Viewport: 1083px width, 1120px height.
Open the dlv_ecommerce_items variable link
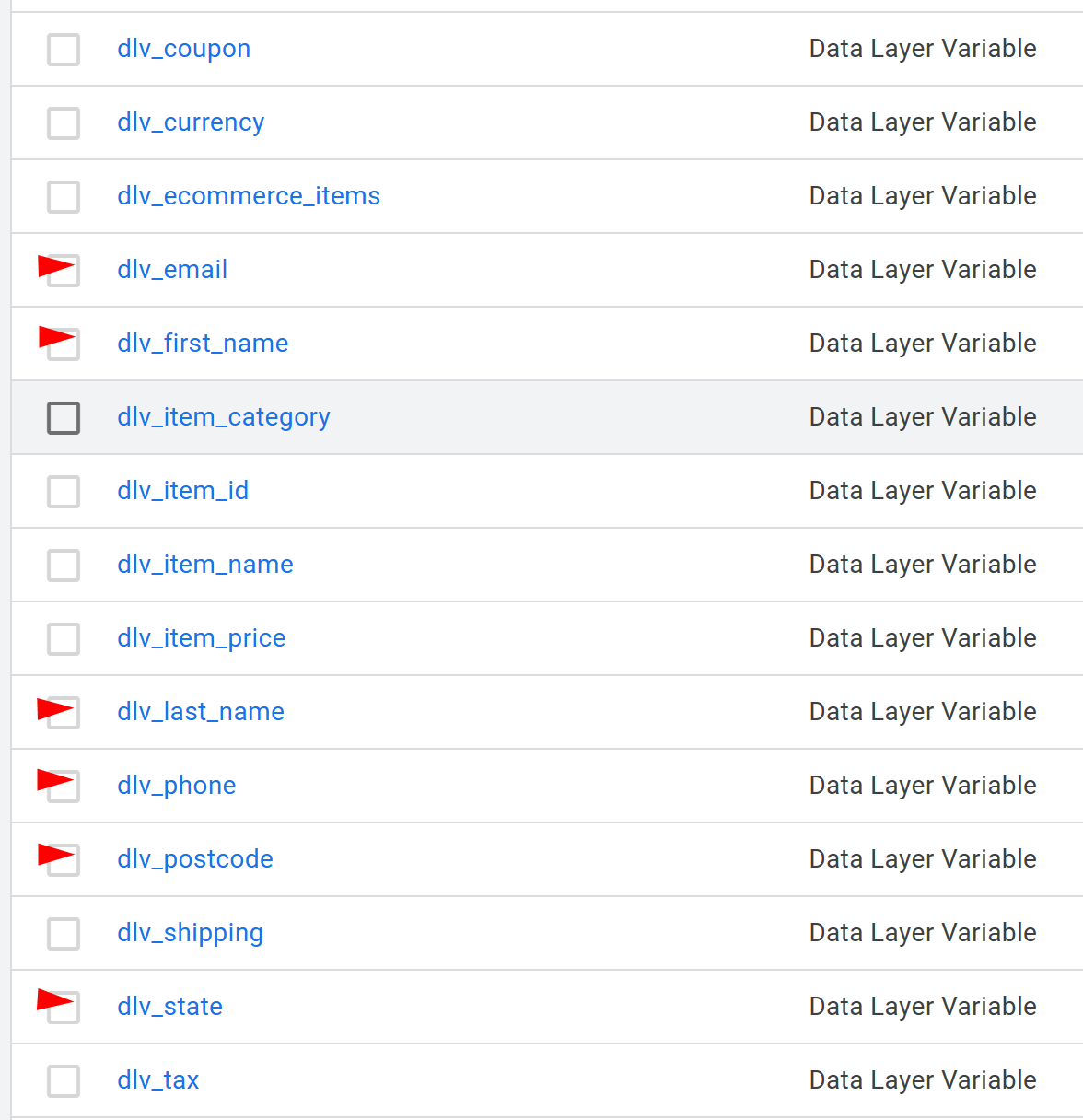(x=249, y=196)
